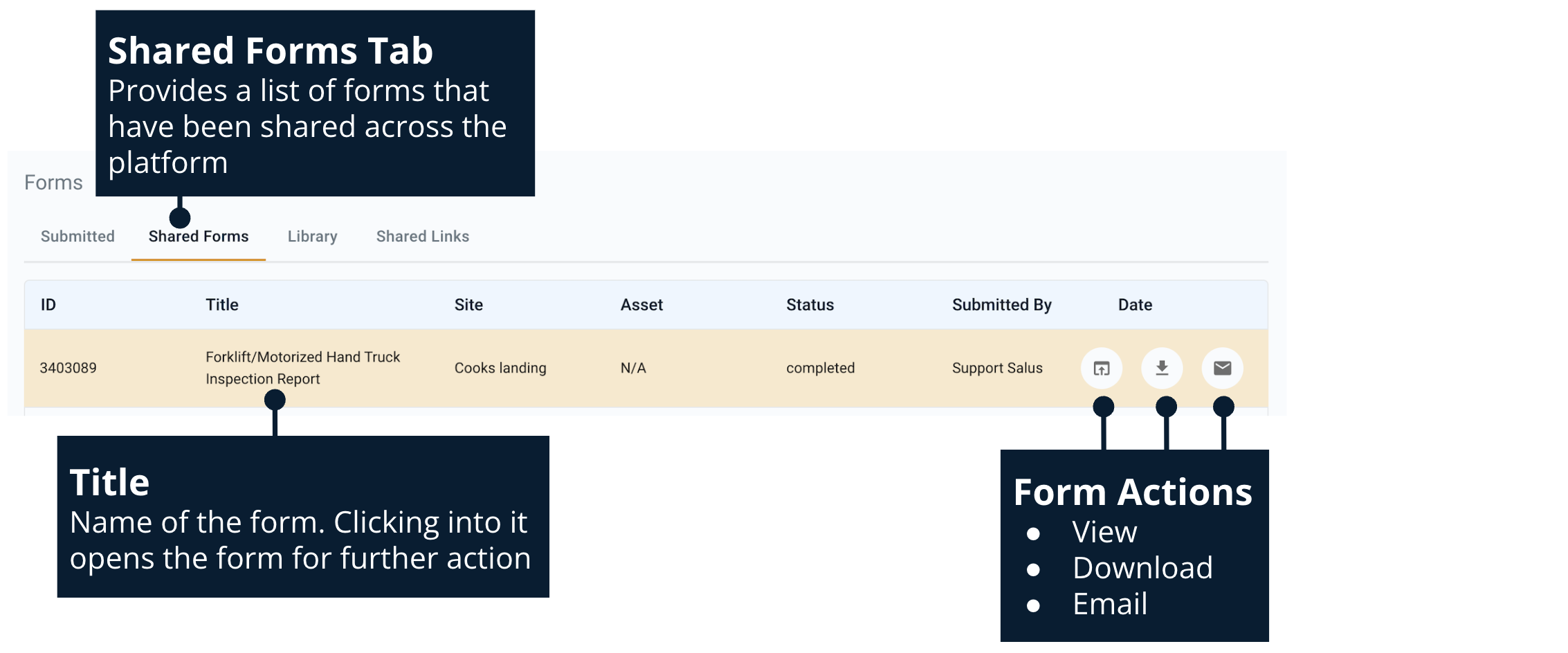Click the Submitted By column header

[x=1001, y=305]
